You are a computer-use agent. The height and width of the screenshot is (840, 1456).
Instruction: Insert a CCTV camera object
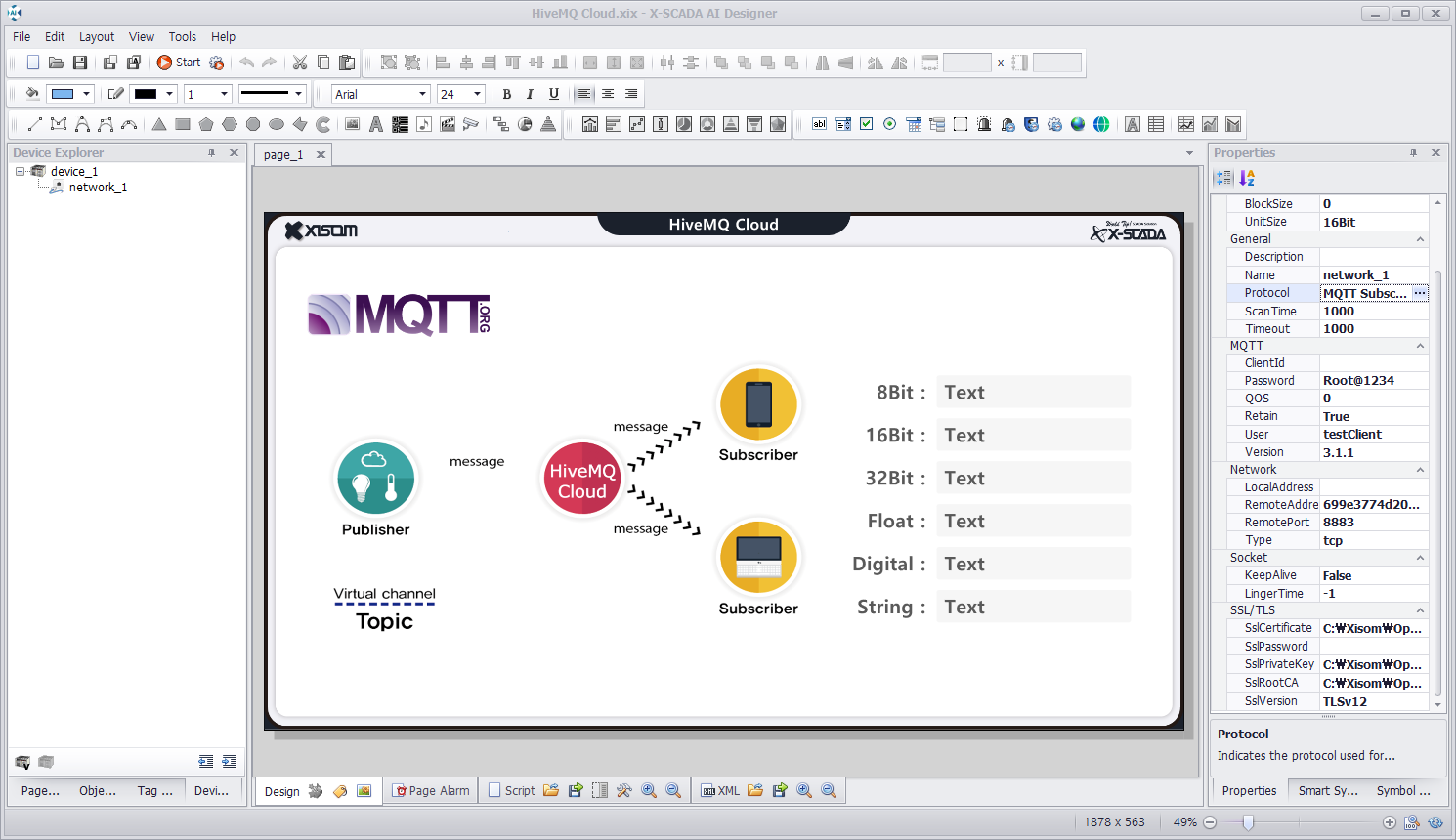click(471, 124)
